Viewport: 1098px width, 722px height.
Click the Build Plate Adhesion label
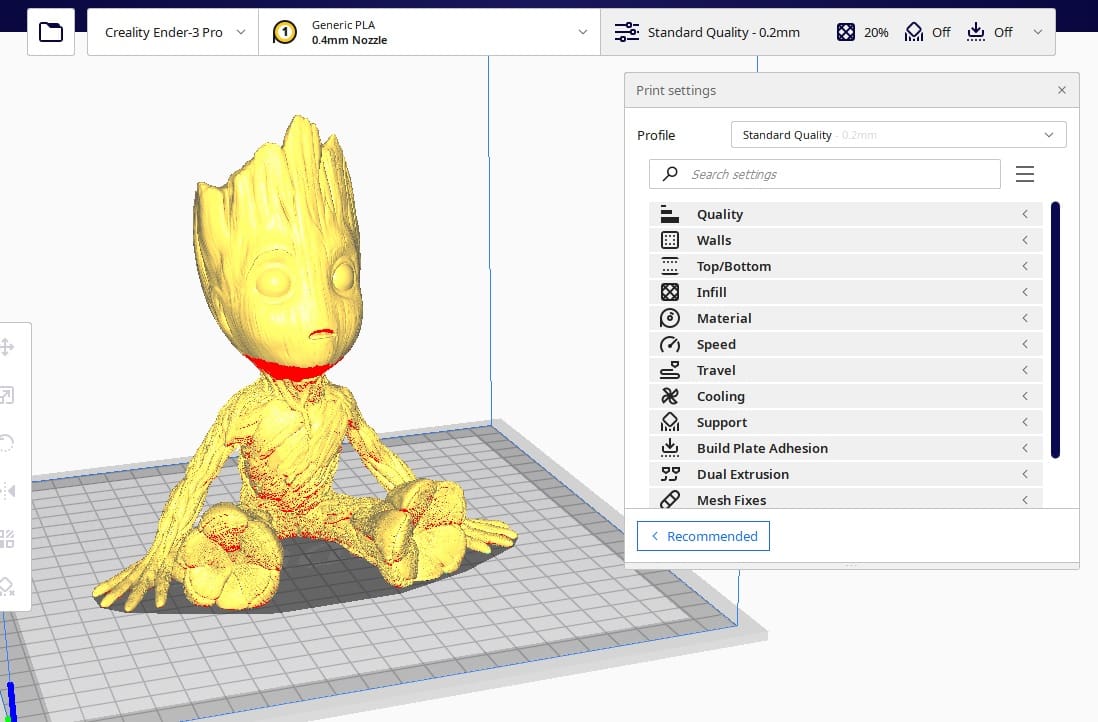coord(762,448)
